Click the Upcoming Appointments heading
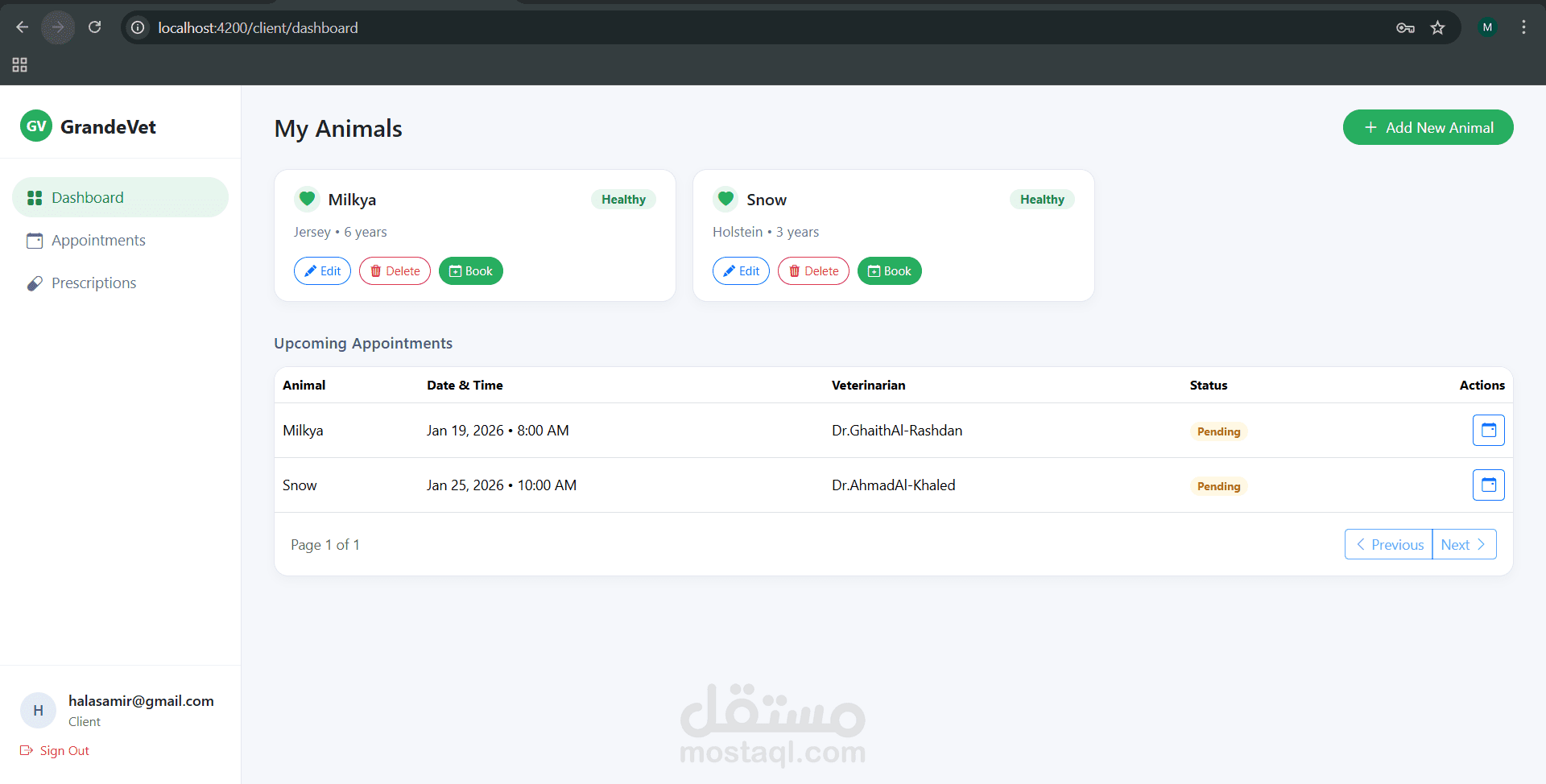Viewport: 1546px width, 784px height. pyautogui.click(x=363, y=343)
